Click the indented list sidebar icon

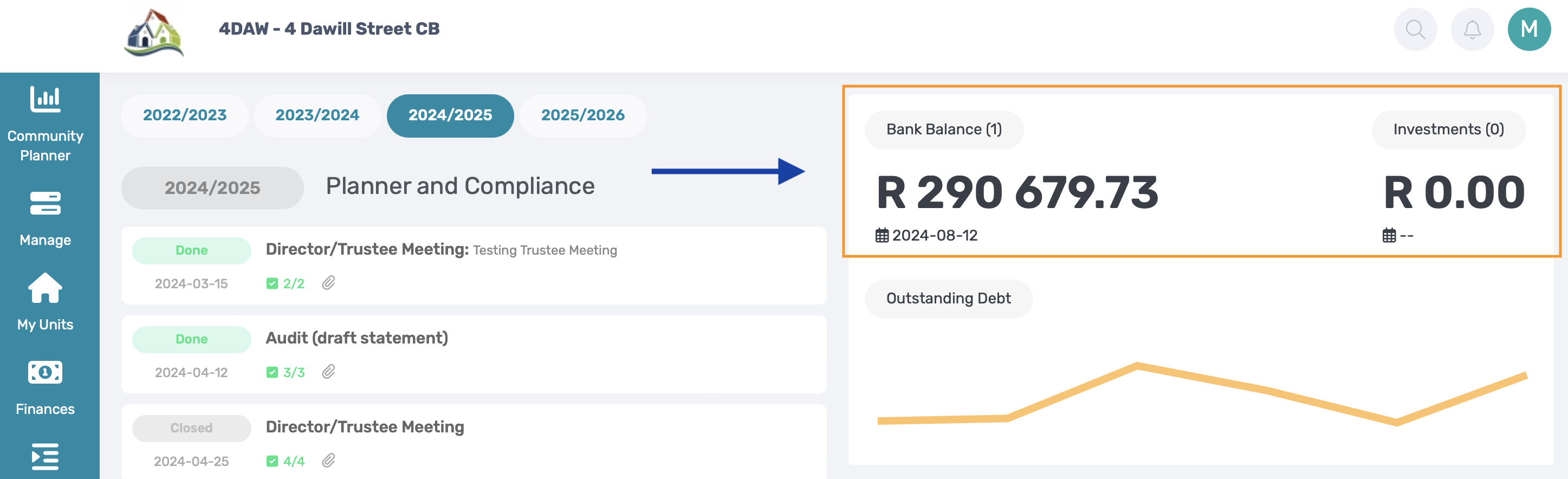tap(45, 456)
